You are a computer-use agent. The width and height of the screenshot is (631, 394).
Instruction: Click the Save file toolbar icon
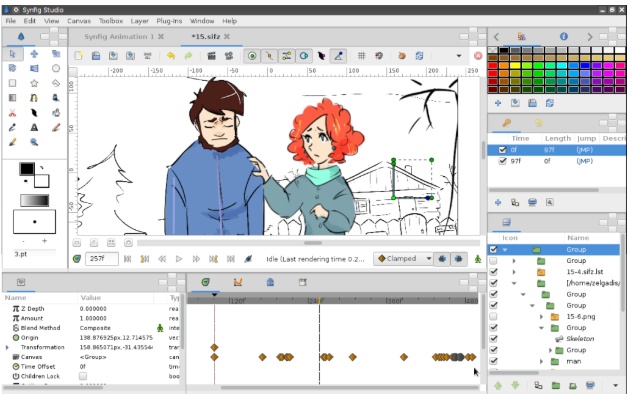click(113, 56)
